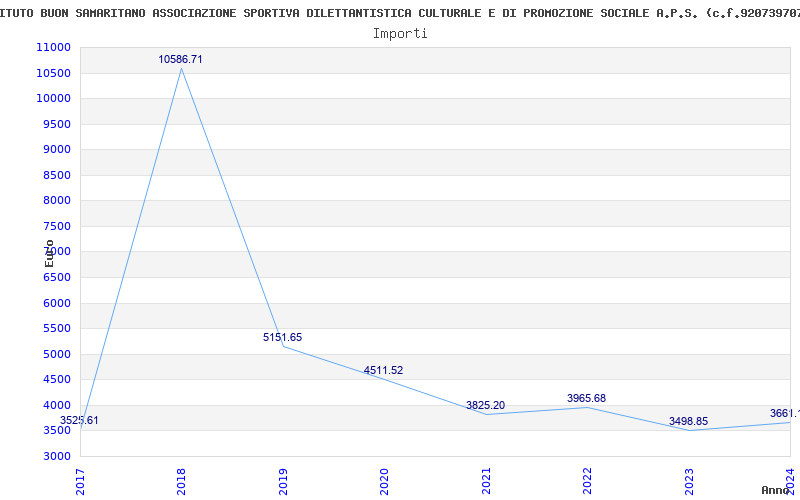The image size is (800, 500).
Task: Select the 2017 x-axis label
Action: [80, 482]
